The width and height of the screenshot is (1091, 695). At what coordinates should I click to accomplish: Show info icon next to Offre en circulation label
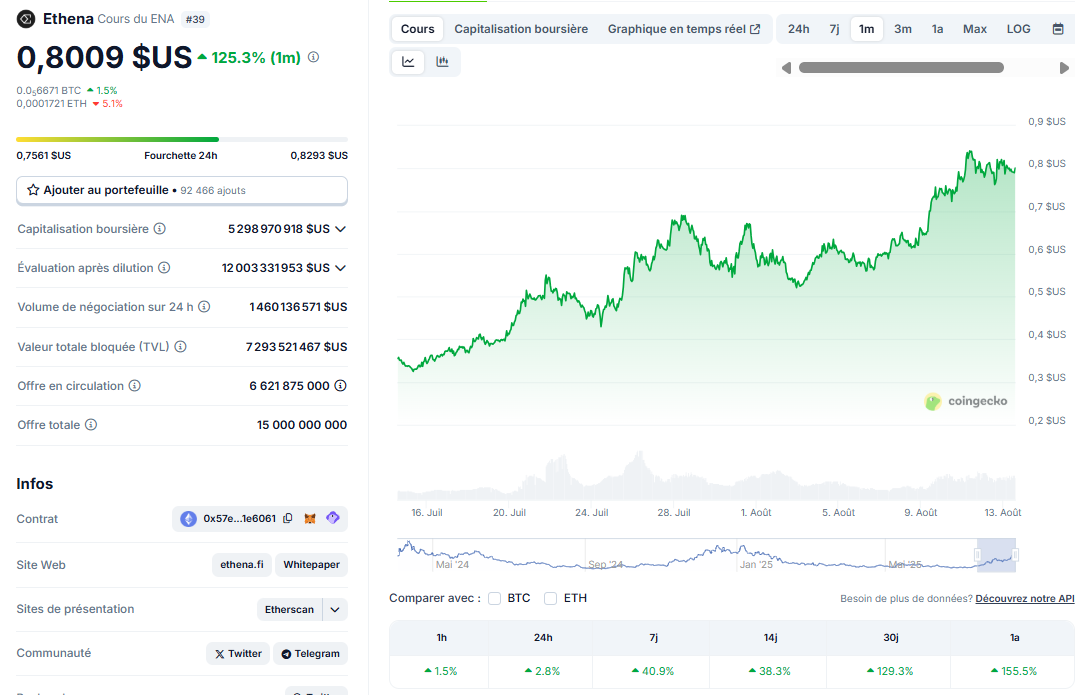(x=134, y=385)
